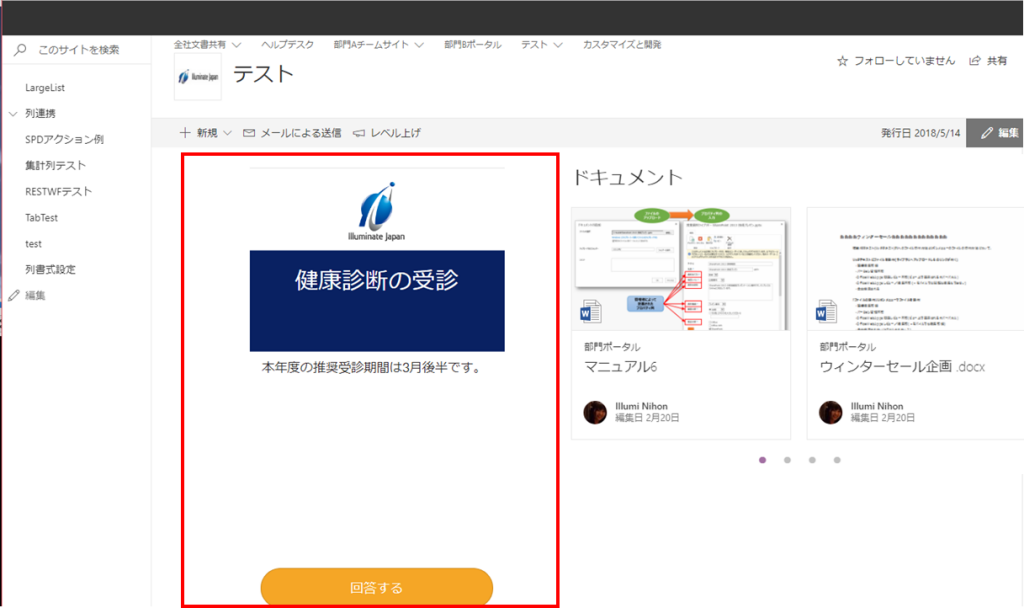Open the SPDアクション例 link
Image resolution: width=1024 pixels, height=608 pixels.
point(64,139)
